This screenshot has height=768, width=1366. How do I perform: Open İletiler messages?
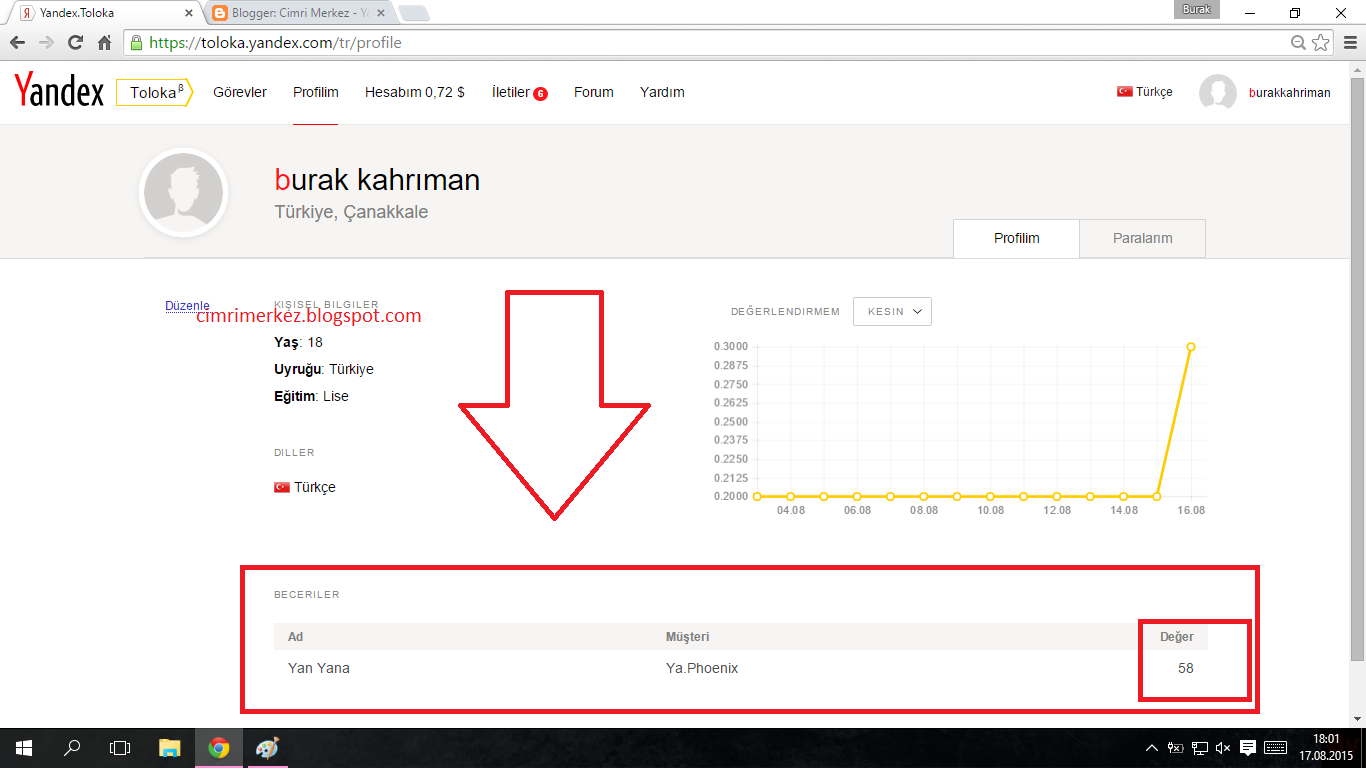coord(519,92)
